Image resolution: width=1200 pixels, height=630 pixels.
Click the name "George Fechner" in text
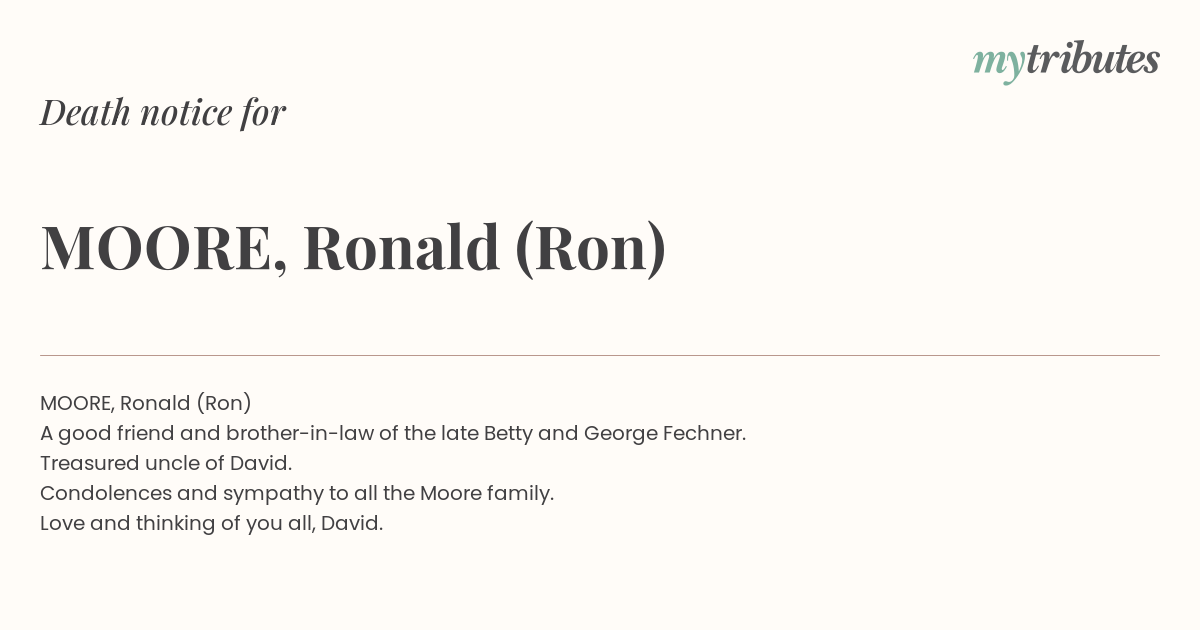(x=665, y=433)
